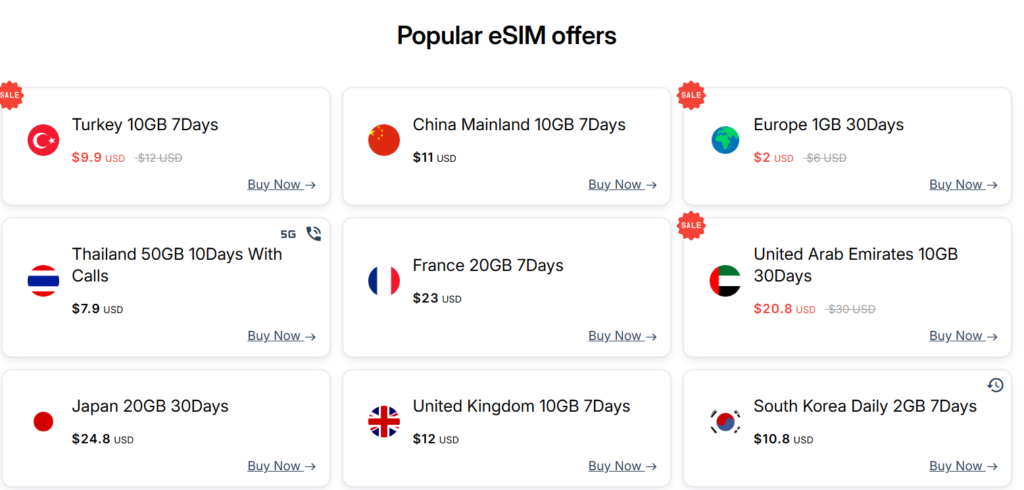Screen dimensions: 1024x490
Task: Buy the France 20GB 7Days eSIM
Action: 622,336
